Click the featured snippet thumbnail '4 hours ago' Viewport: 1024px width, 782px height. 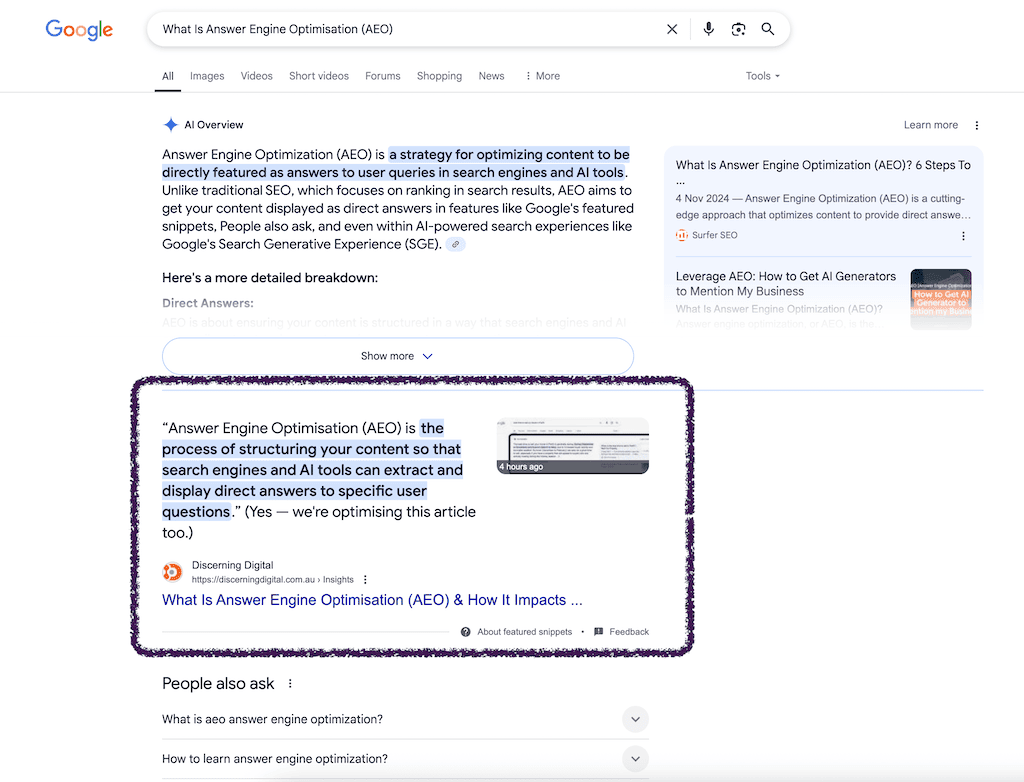[573, 446]
